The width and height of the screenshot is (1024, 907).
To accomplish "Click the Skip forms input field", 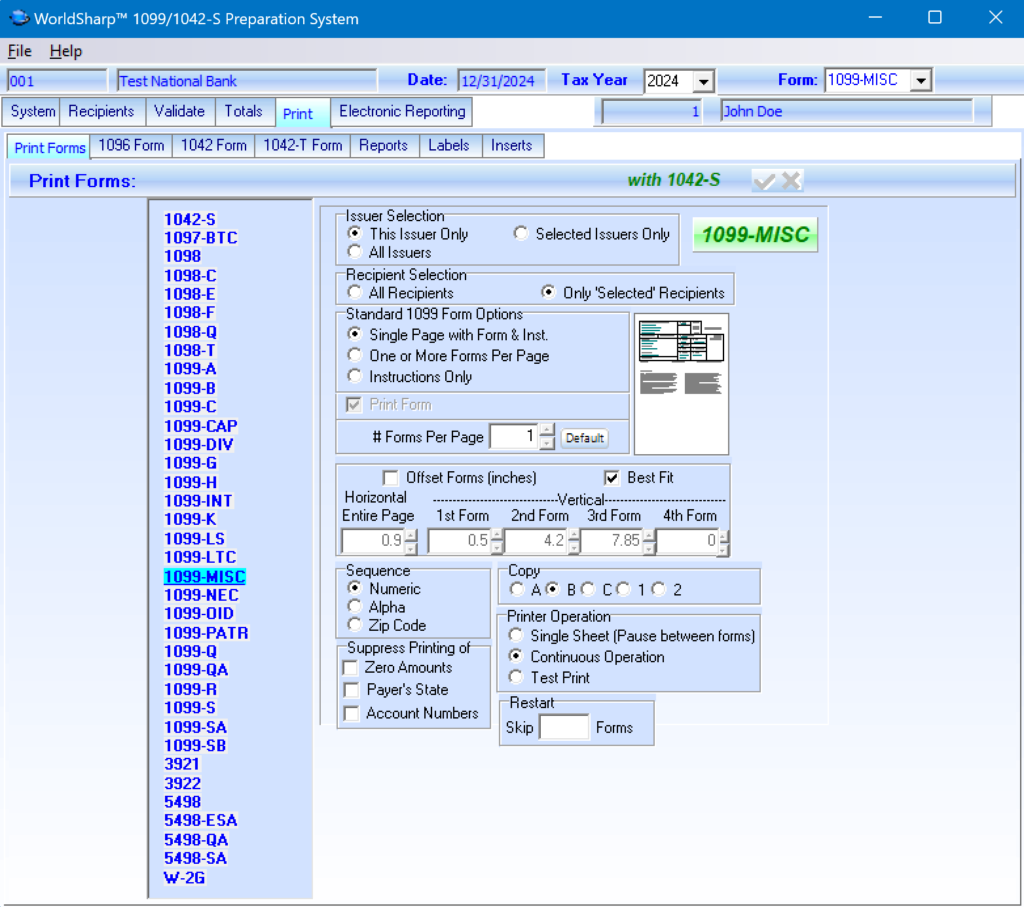I will 564,727.
